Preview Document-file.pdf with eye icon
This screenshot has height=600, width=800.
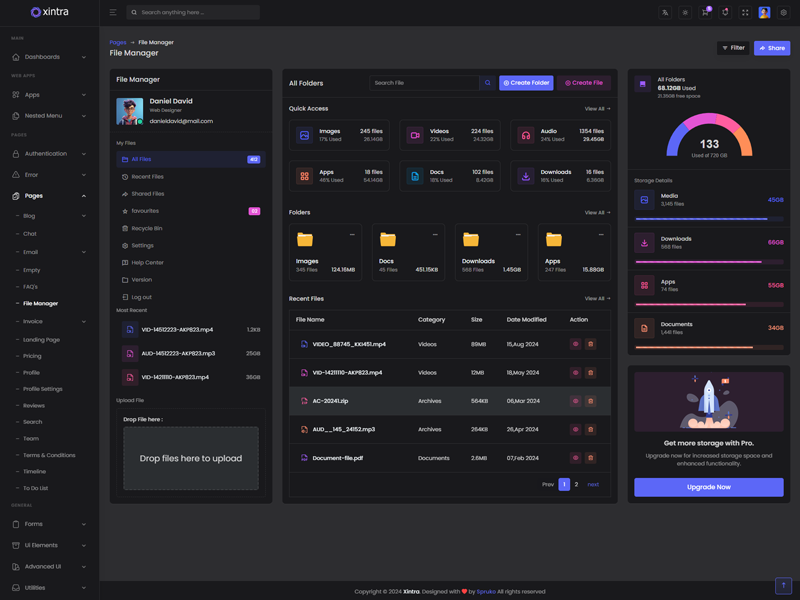click(575, 458)
